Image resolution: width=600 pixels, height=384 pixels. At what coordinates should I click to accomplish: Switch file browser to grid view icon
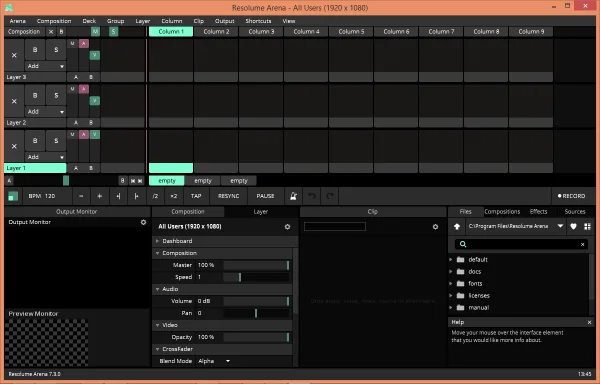587,226
